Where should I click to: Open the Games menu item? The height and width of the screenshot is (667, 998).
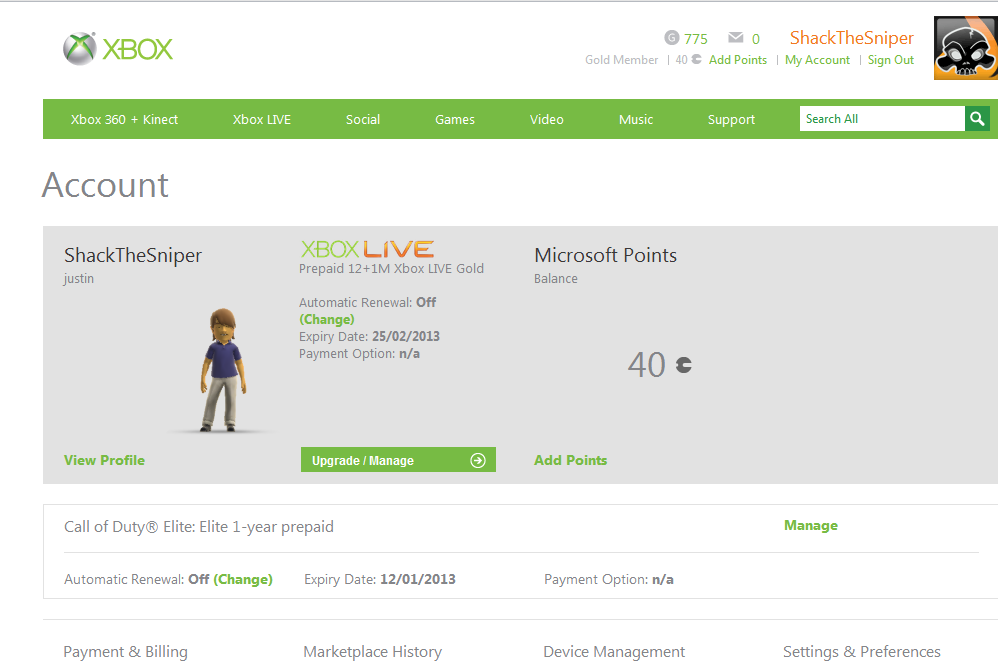click(x=454, y=120)
